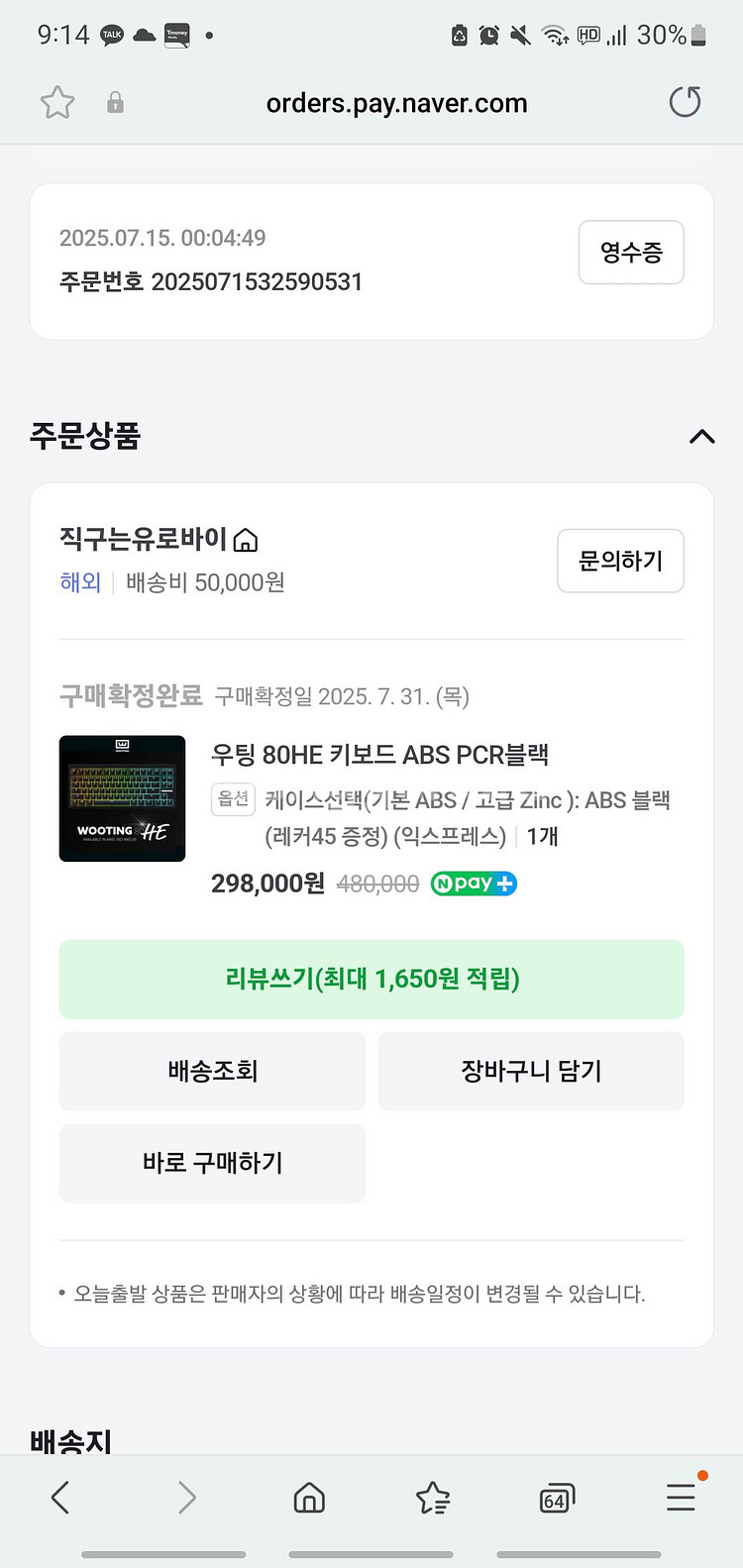Open the tab switcher showing 64 tabs
The height and width of the screenshot is (1568, 743).
point(557,1499)
